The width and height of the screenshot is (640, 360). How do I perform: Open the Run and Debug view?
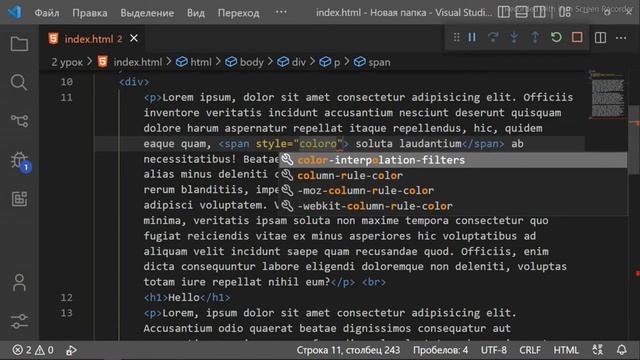click(x=19, y=160)
